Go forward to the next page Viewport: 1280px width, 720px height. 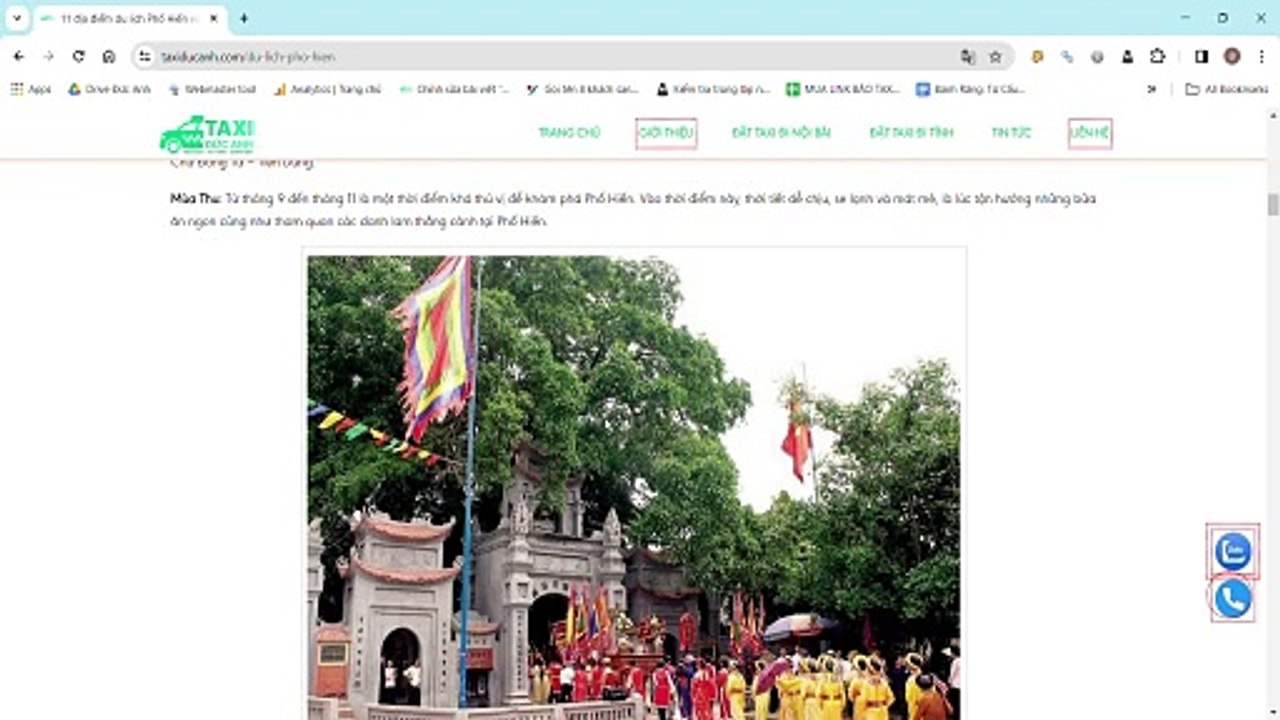pyautogui.click(x=48, y=57)
